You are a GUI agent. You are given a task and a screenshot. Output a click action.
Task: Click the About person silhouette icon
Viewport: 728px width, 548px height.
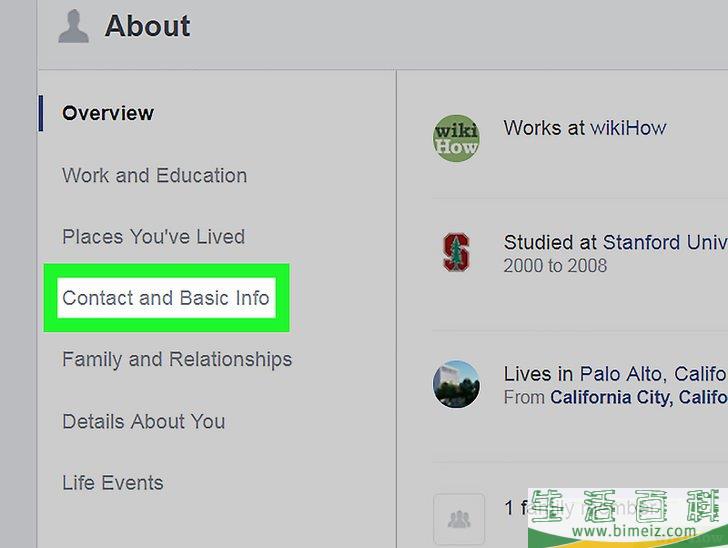click(73, 26)
